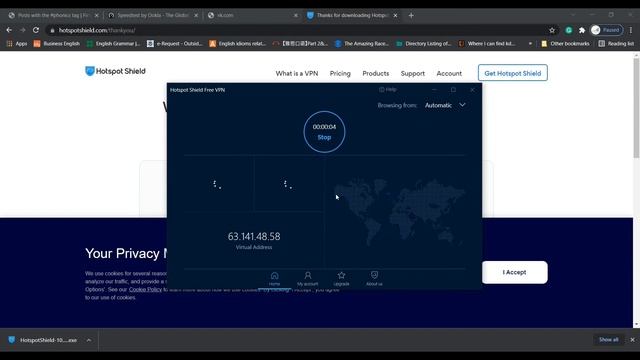
Task: Open the Apps bookmark shortcut
Action: pos(17,44)
